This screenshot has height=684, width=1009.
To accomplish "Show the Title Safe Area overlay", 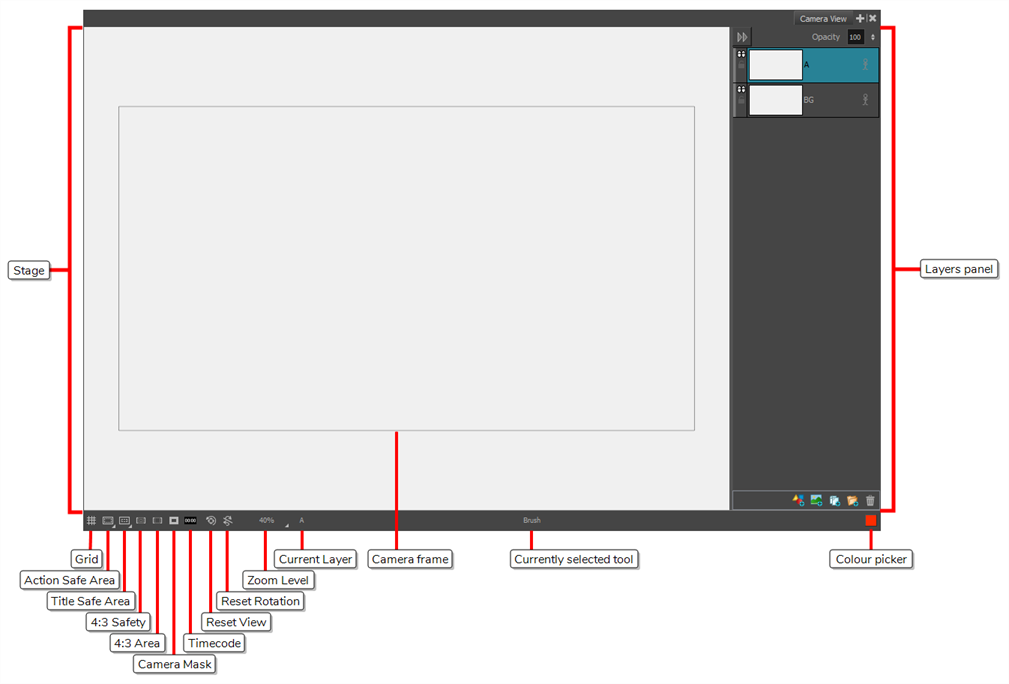I will (124, 520).
